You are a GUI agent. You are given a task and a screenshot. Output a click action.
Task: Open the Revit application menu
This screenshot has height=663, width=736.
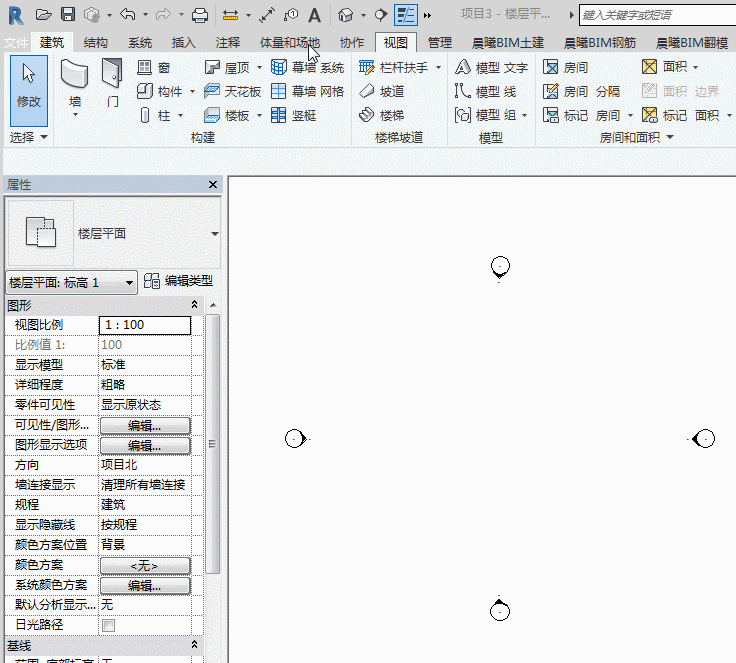(15, 15)
